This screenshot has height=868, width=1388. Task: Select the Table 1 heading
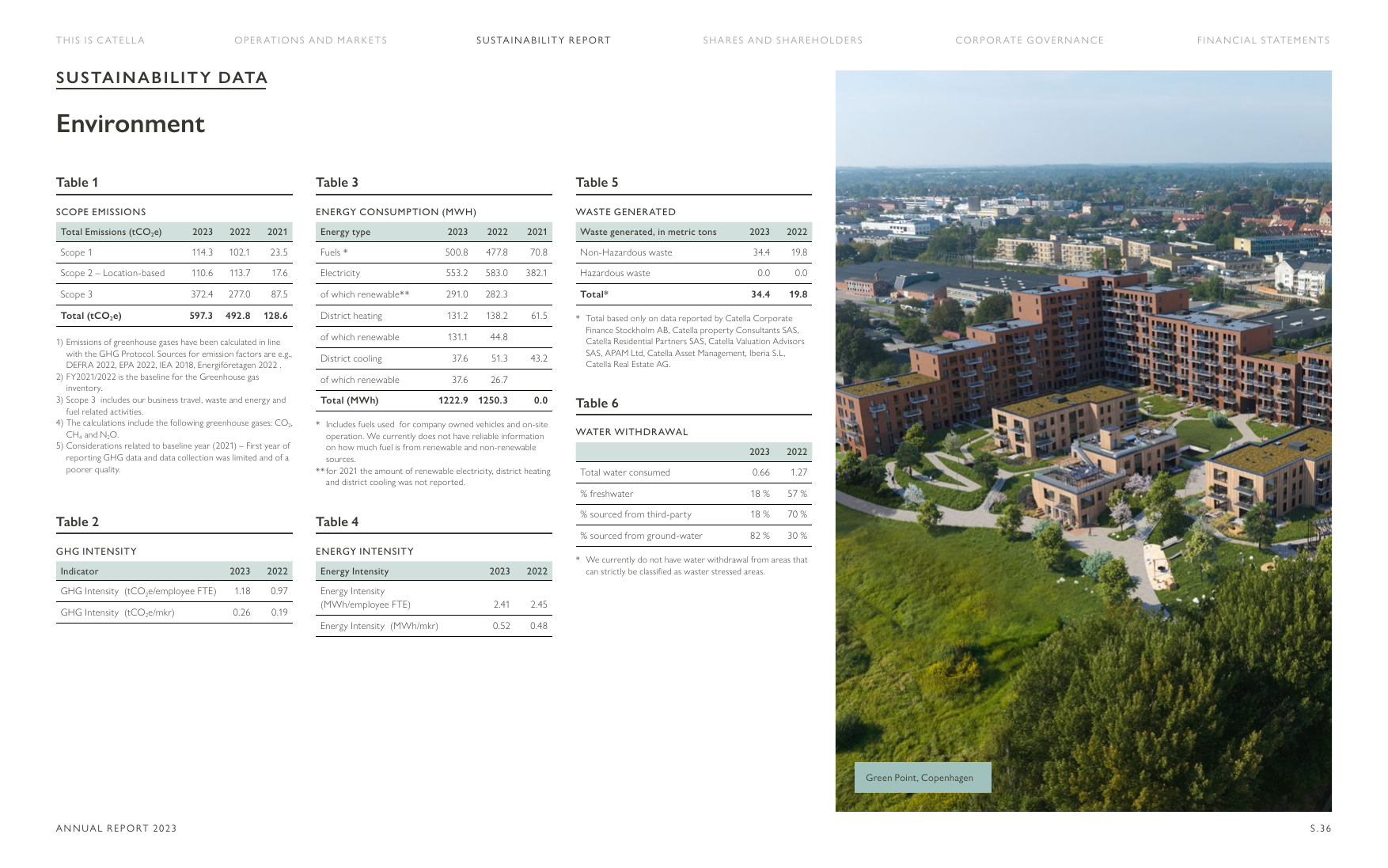click(x=78, y=183)
